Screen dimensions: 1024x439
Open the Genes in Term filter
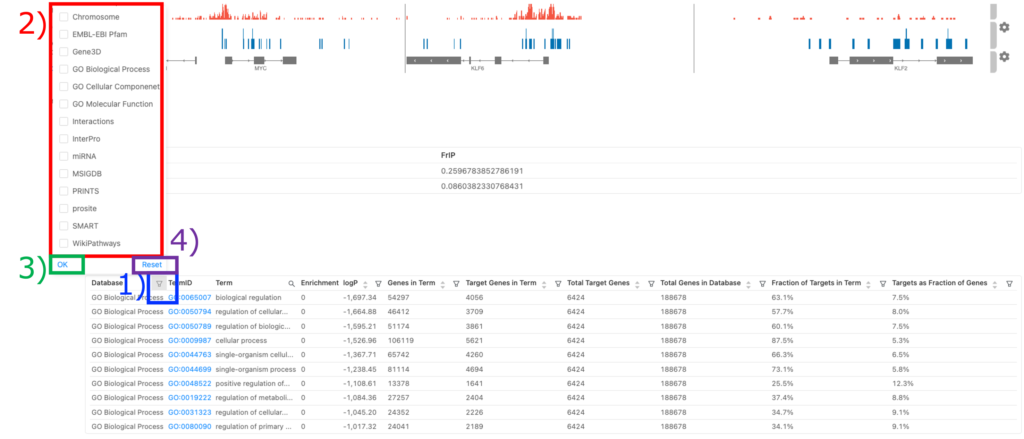[456, 284]
